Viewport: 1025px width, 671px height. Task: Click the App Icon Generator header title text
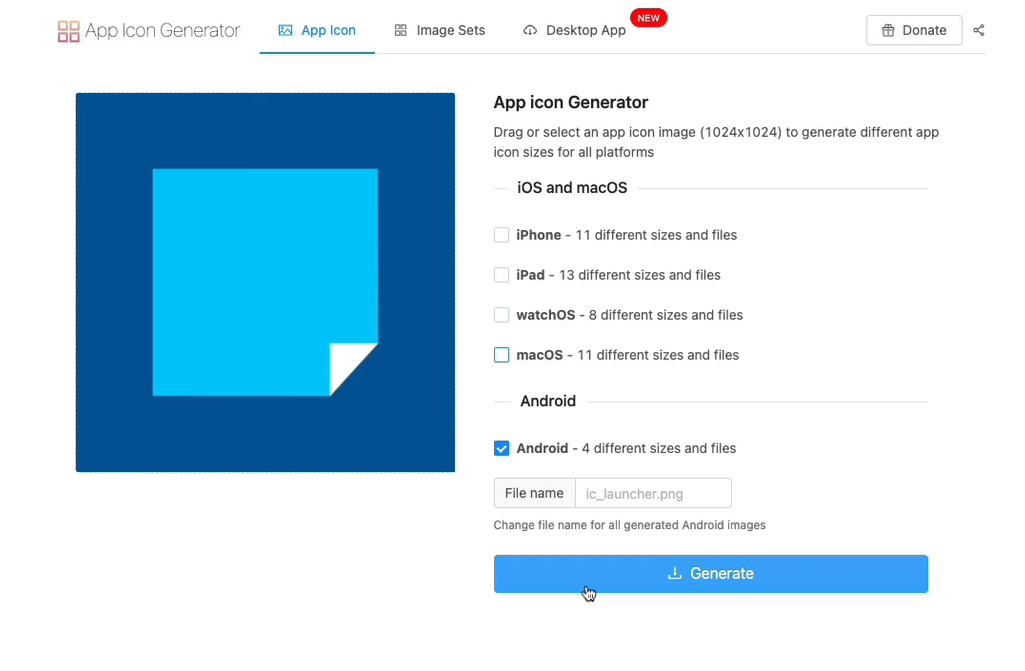[162, 31]
